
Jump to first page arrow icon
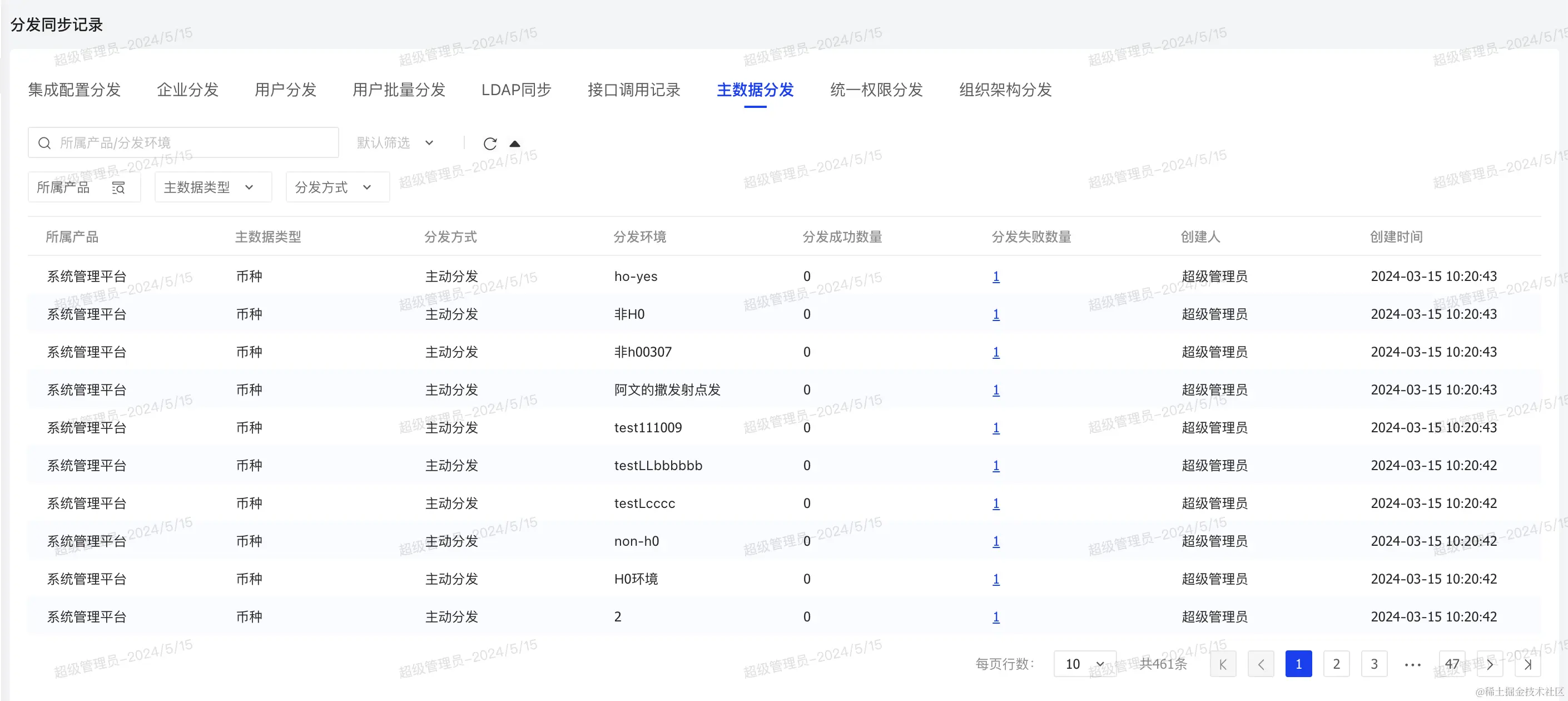click(1223, 664)
